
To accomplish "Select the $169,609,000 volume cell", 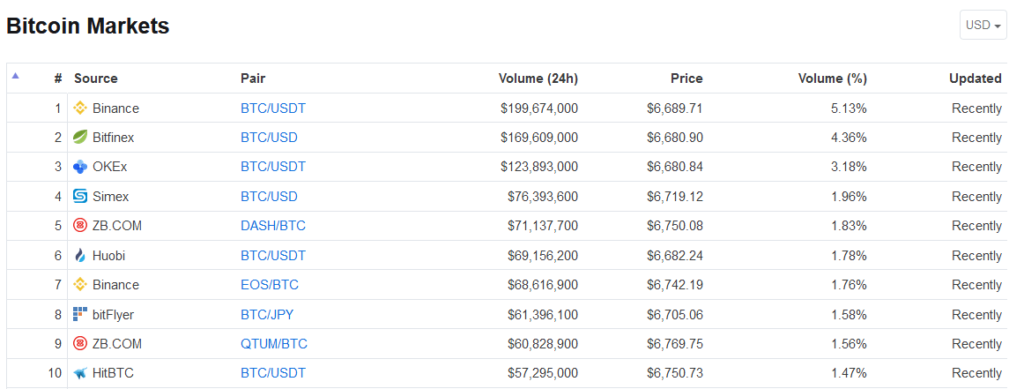I will point(539,138).
